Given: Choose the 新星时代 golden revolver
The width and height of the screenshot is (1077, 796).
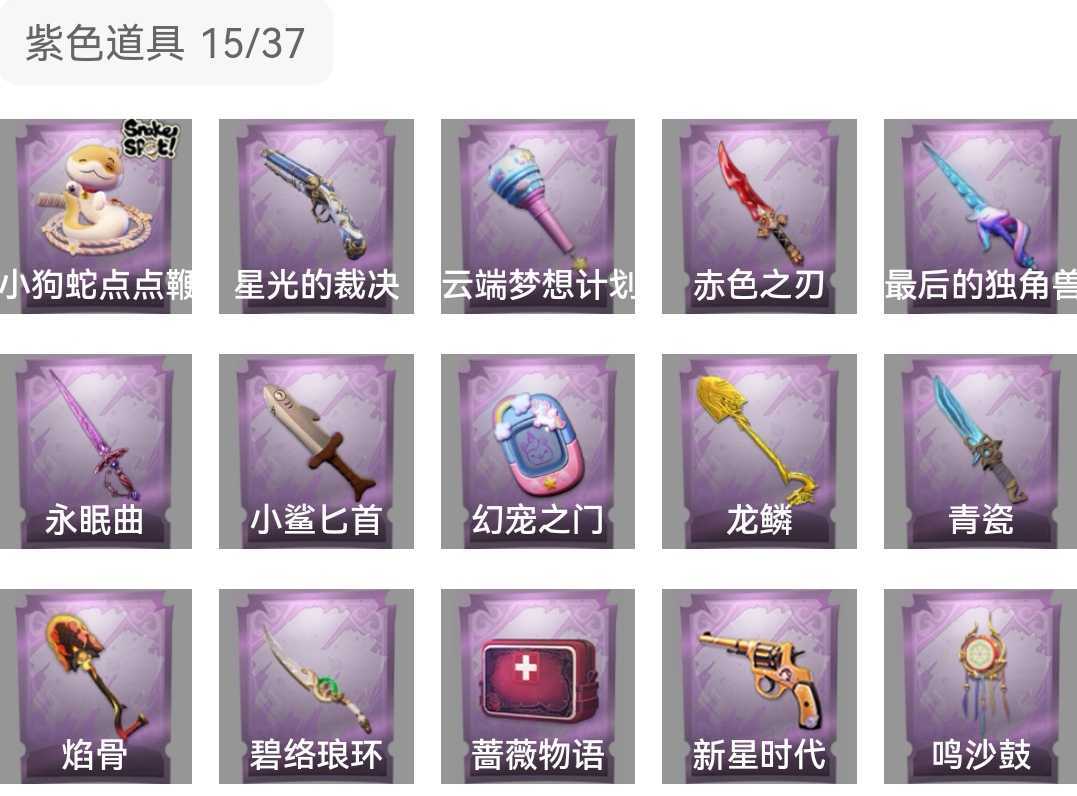Looking at the screenshot, I should (759, 686).
